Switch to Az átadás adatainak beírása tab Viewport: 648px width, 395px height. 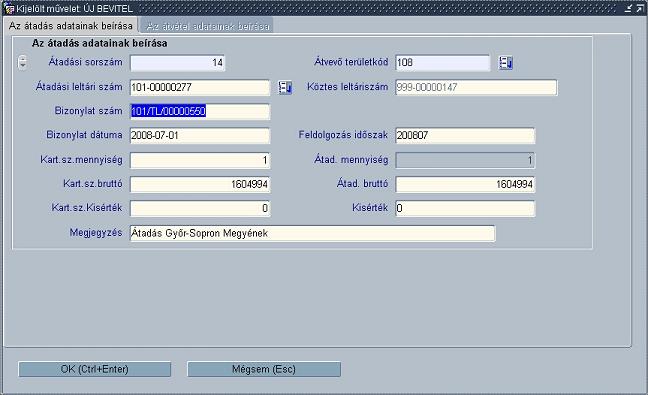(x=71, y=26)
